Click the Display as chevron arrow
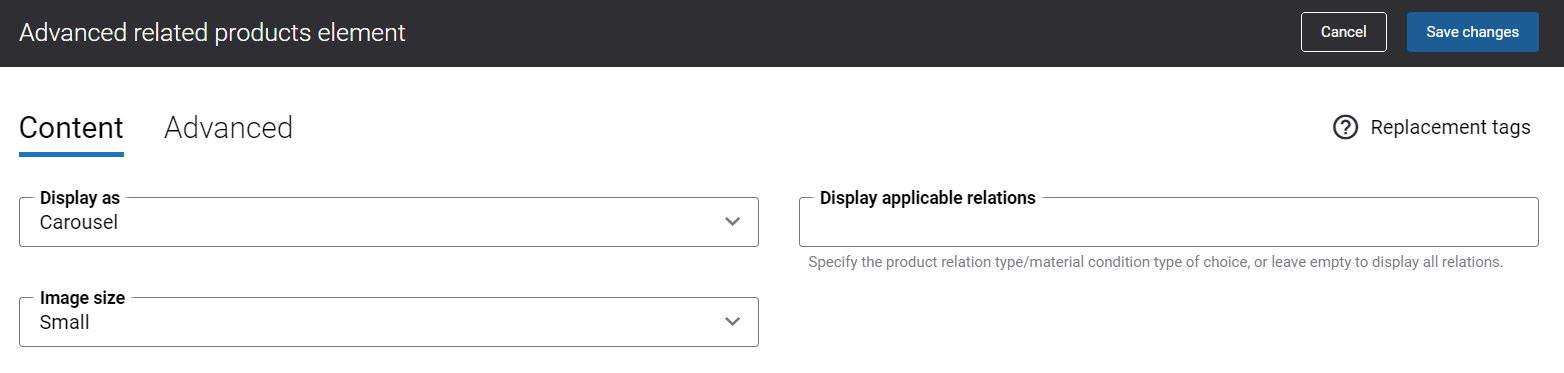Screen dimensions: 1564x373 [733, 222]
